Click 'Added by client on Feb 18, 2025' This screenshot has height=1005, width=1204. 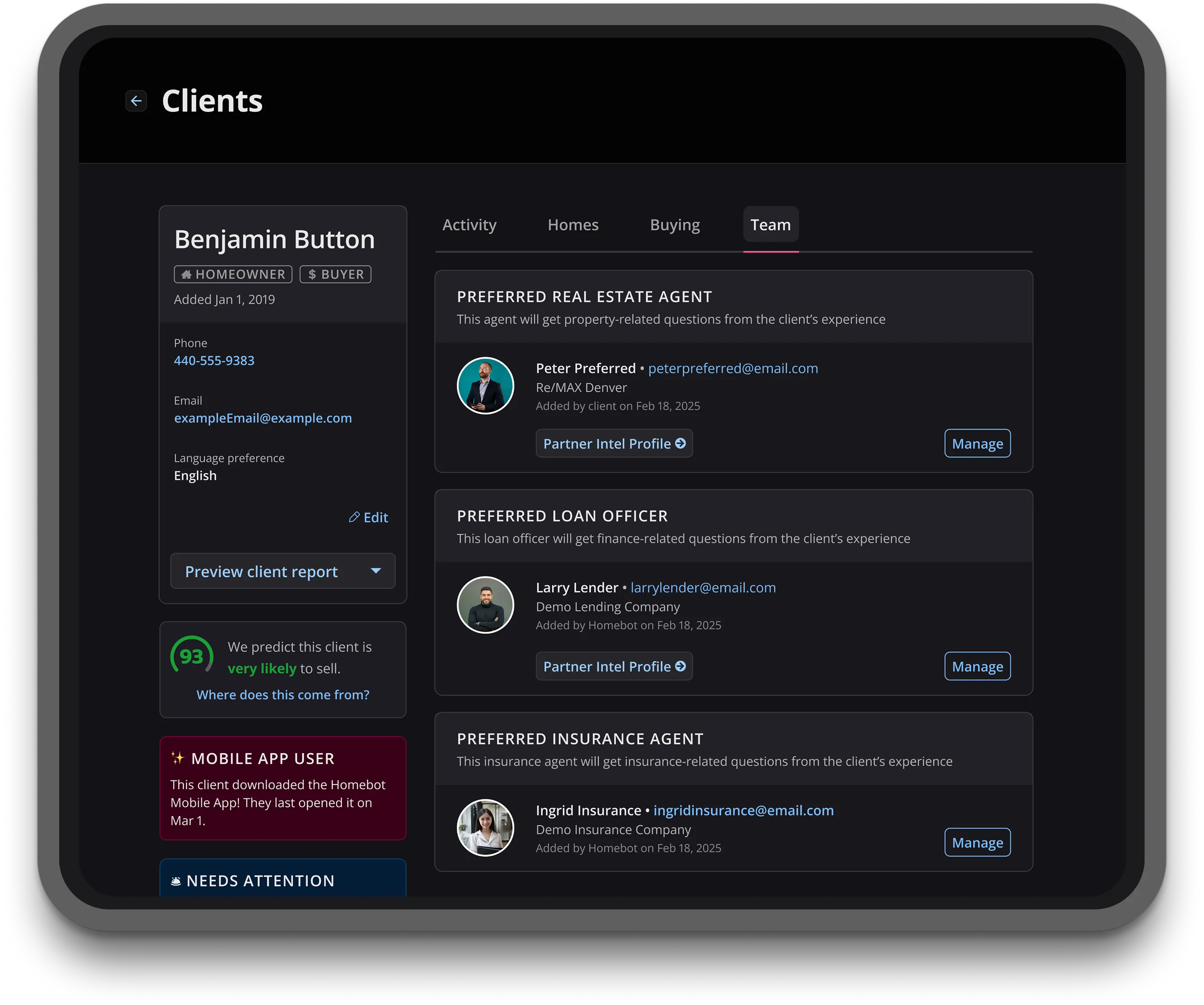click(x=618, y=406)
